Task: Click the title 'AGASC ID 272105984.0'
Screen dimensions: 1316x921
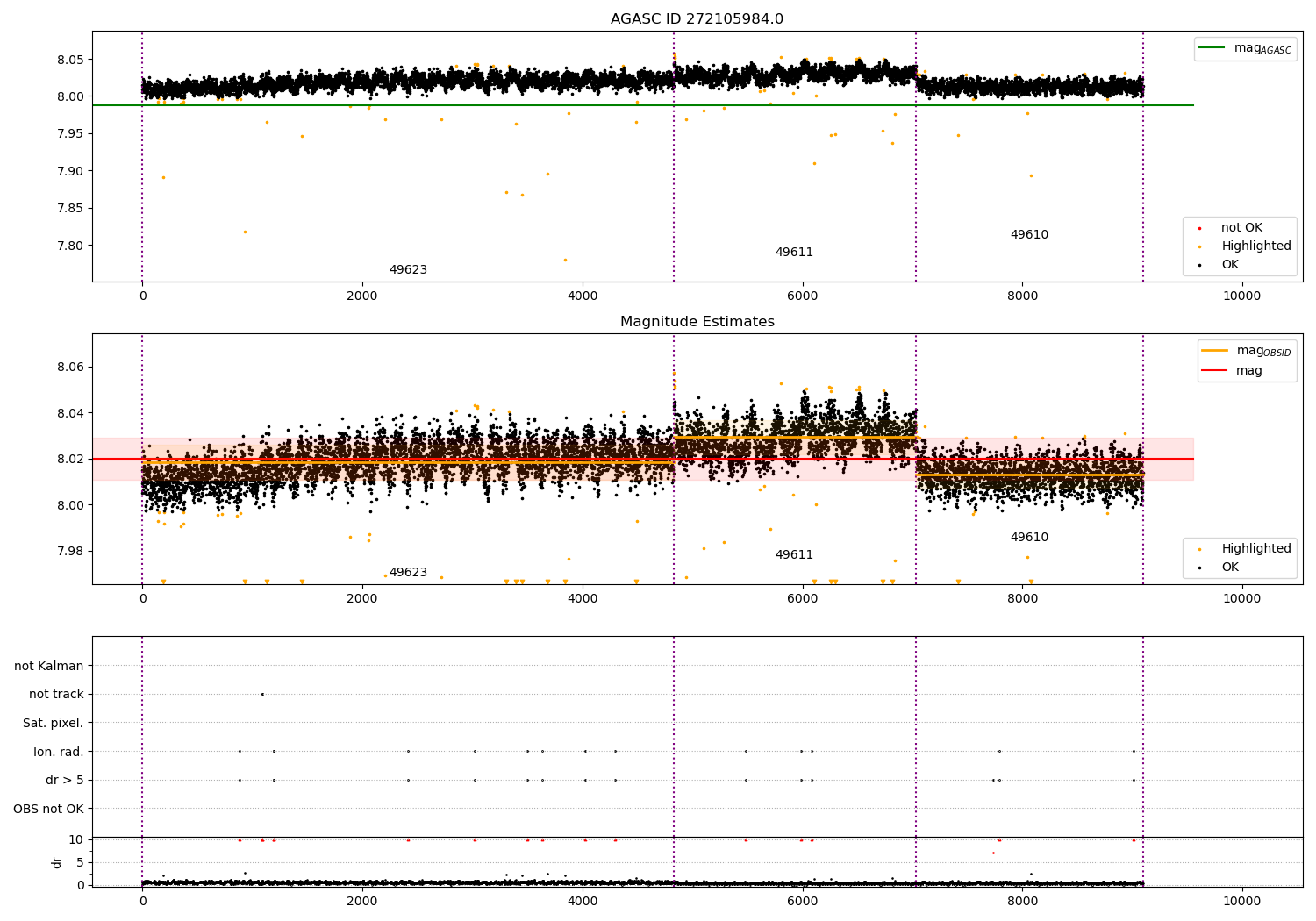Action: point(697,19)
